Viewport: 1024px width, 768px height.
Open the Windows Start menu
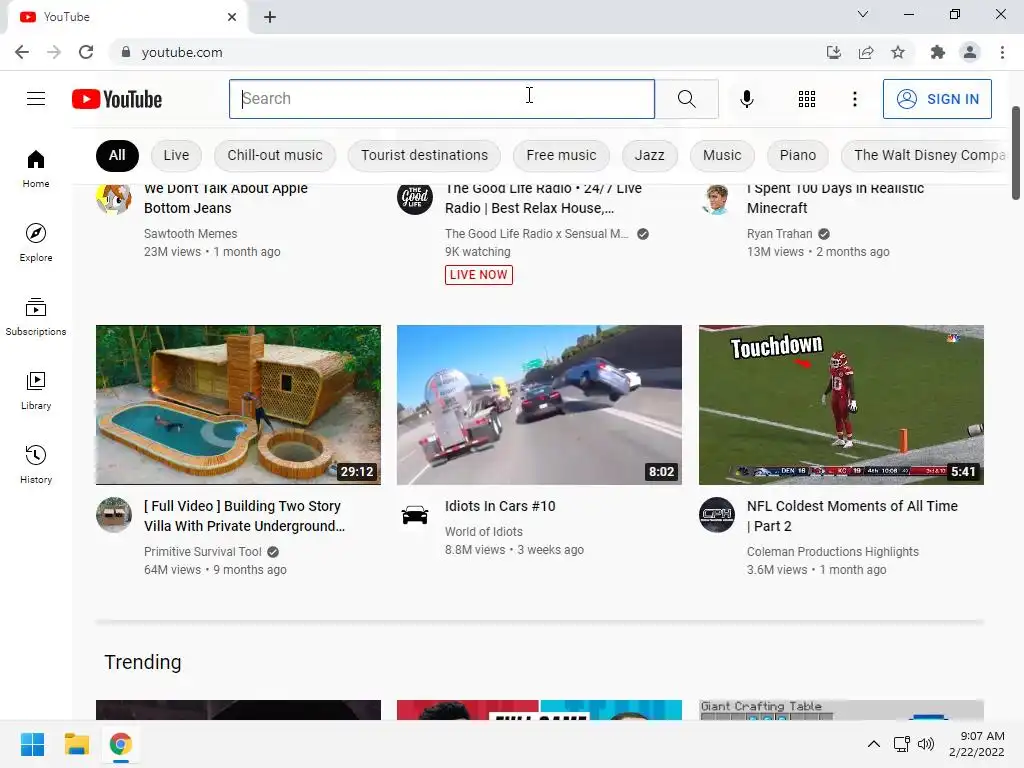[32, 744]
